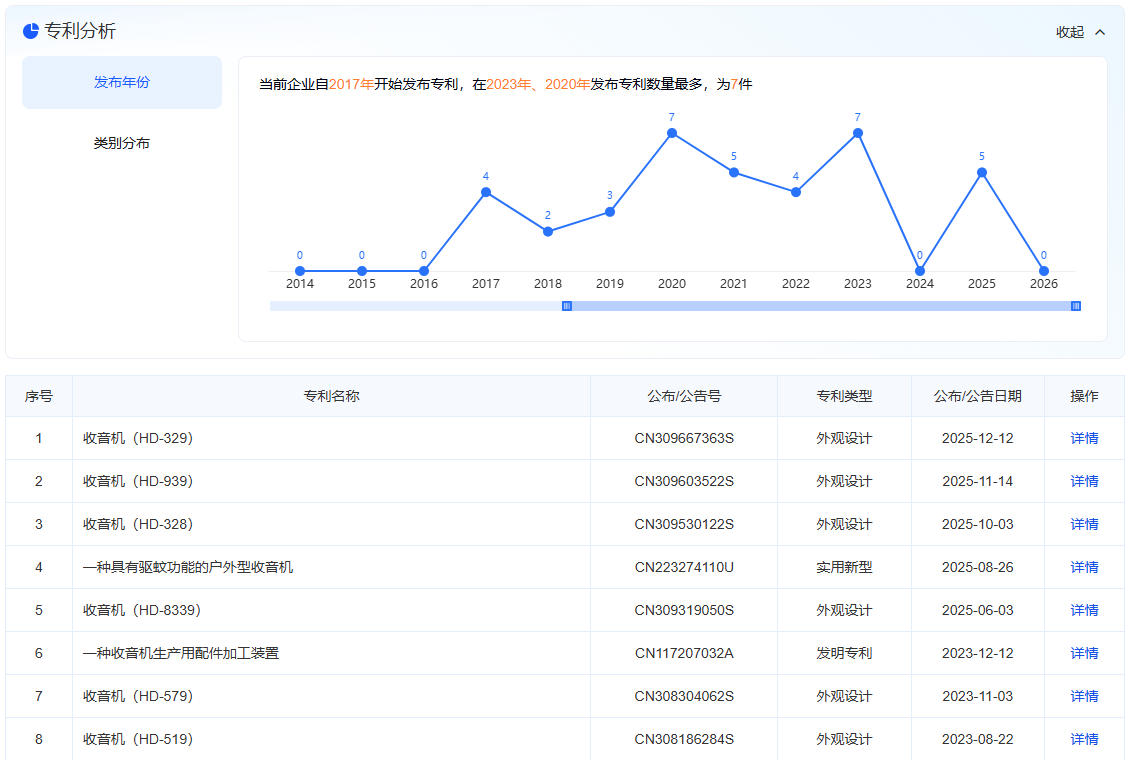The width and height of the screenshot is (1131, 760).
Task: View 详情 for 一种具有驱蚊功能的户外型收音机
Action: (1084, 567)
